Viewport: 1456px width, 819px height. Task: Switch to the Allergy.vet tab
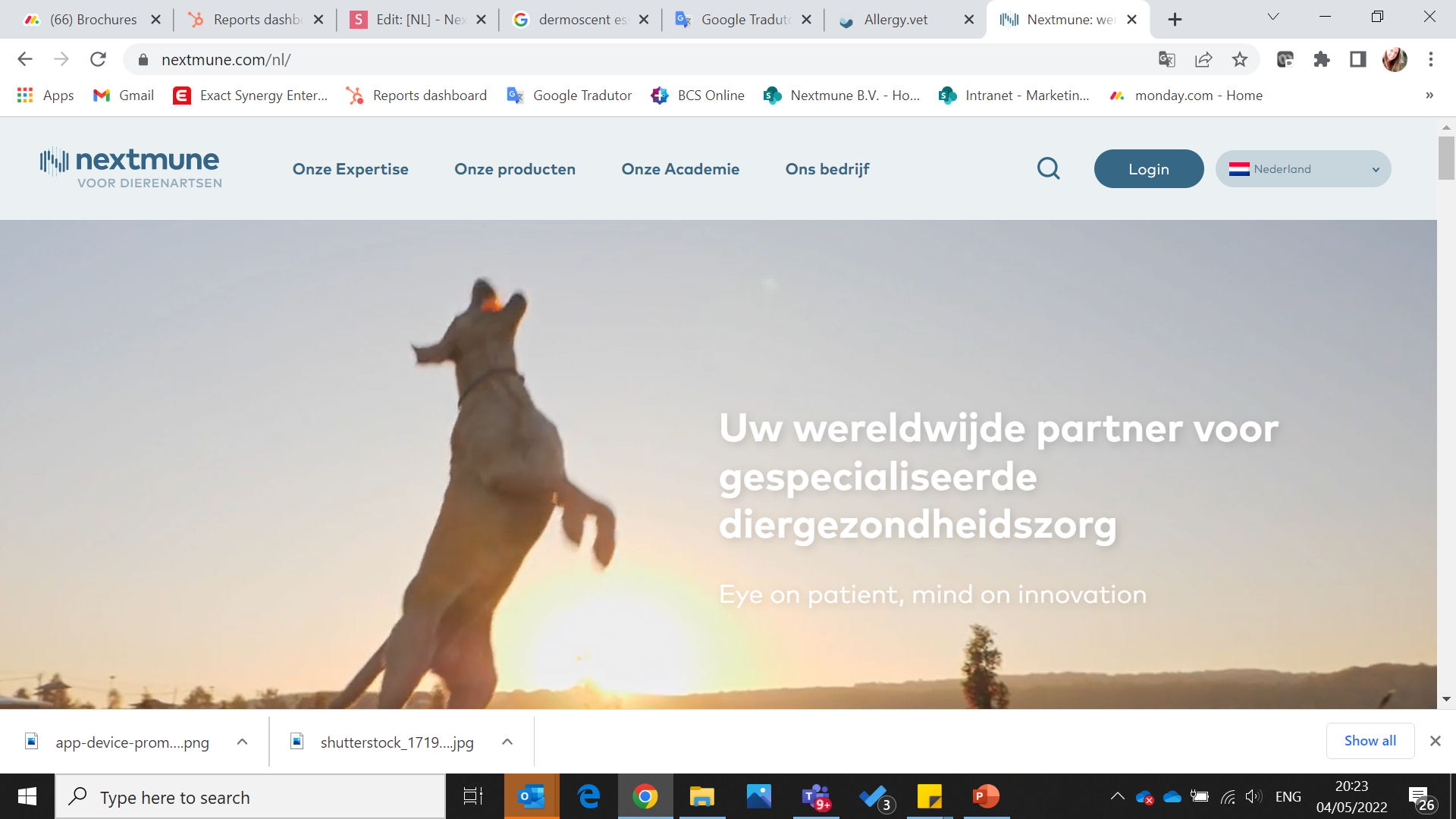[x=896, y=20]
